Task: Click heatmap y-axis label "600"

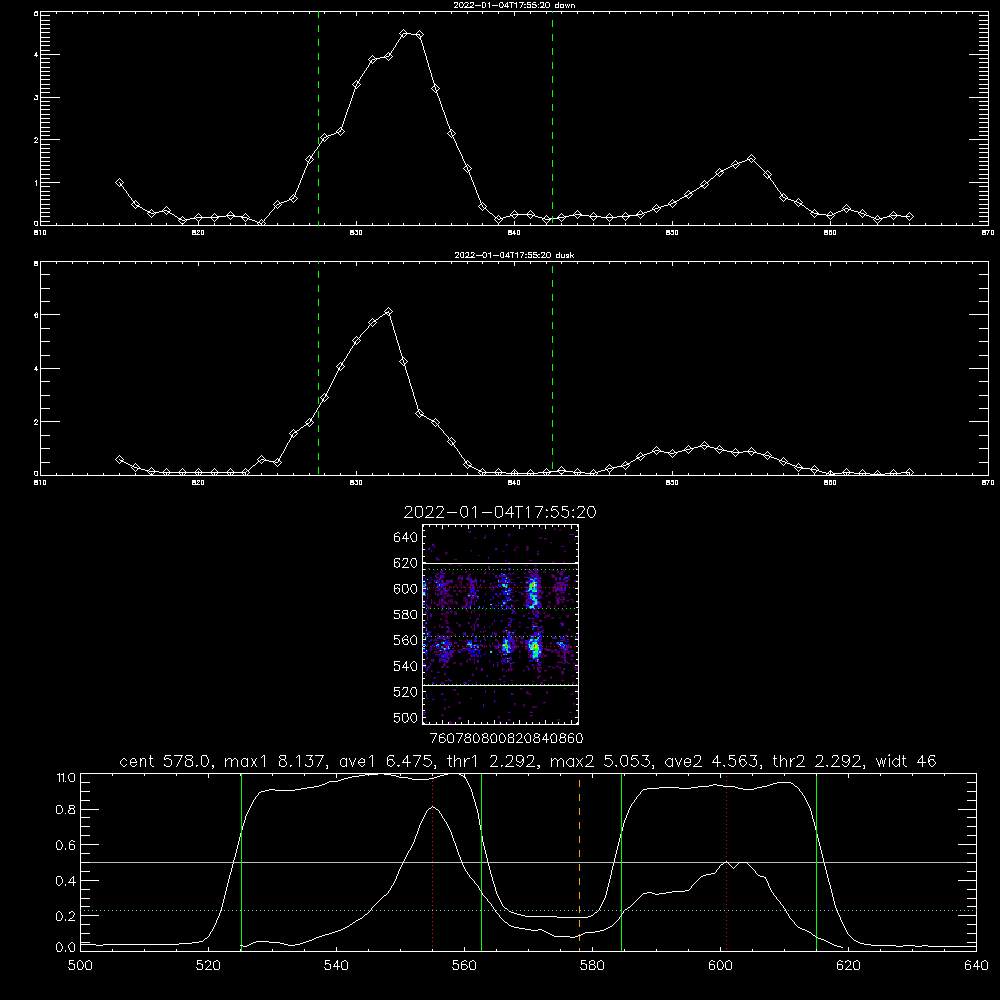Action: click(405, 589)
